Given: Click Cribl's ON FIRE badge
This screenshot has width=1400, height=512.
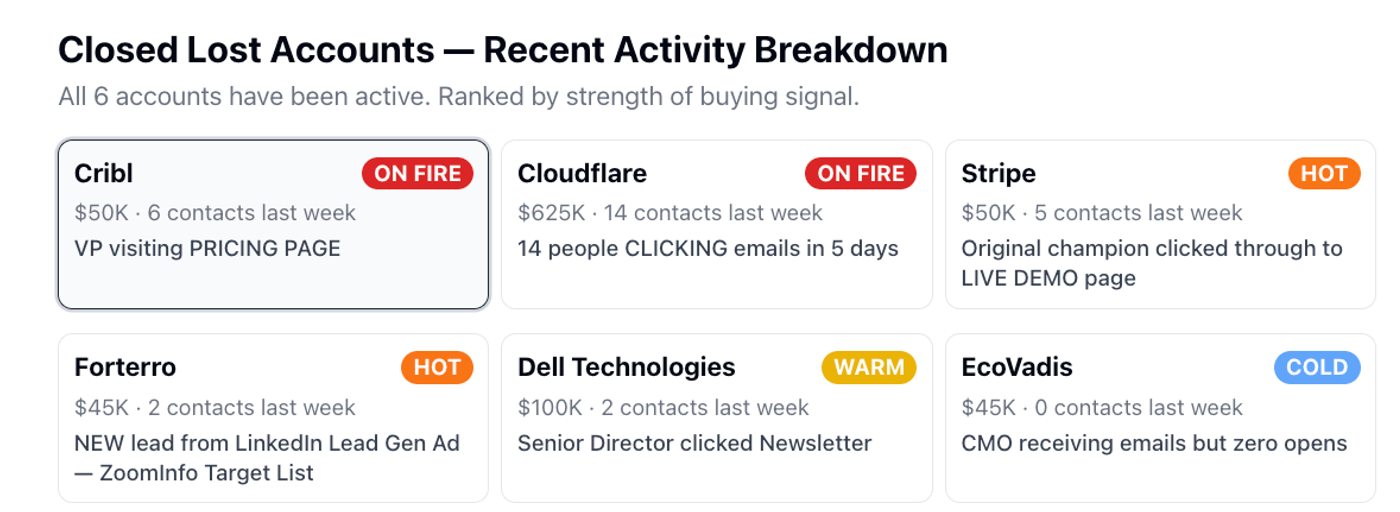Looking at the screenshot, I should (x=417, y=173).
